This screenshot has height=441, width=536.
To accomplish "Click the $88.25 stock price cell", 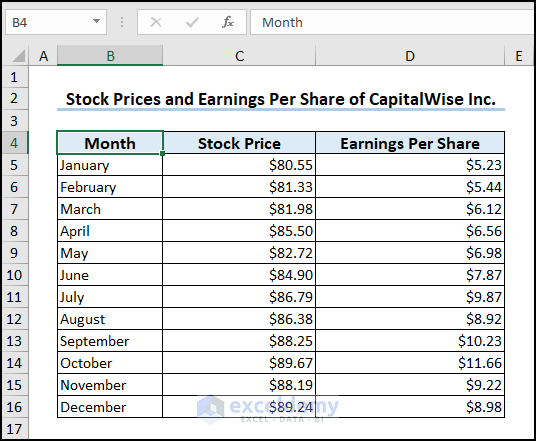I will 239,341.
